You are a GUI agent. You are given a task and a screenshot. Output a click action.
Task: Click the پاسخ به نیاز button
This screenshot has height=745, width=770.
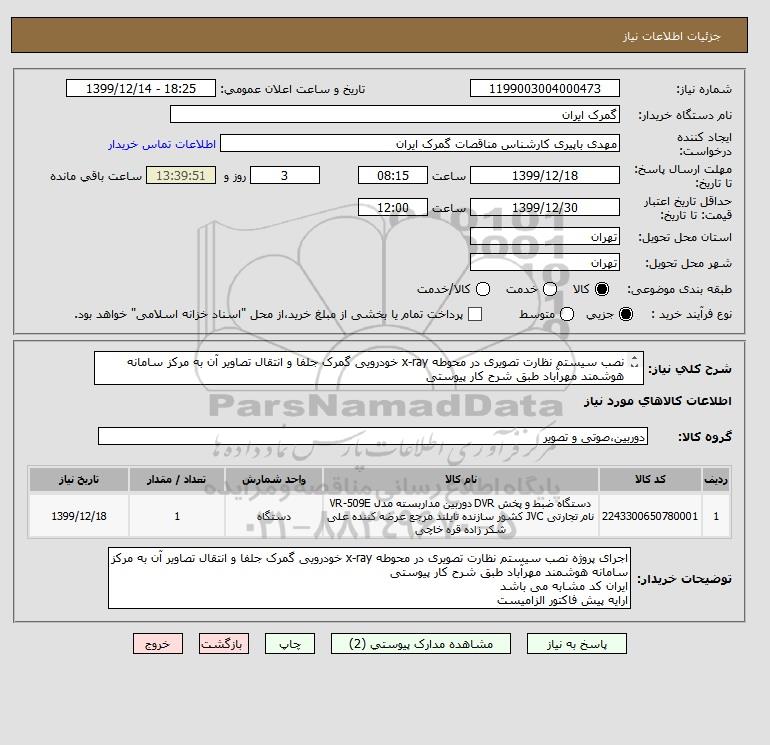577,644
